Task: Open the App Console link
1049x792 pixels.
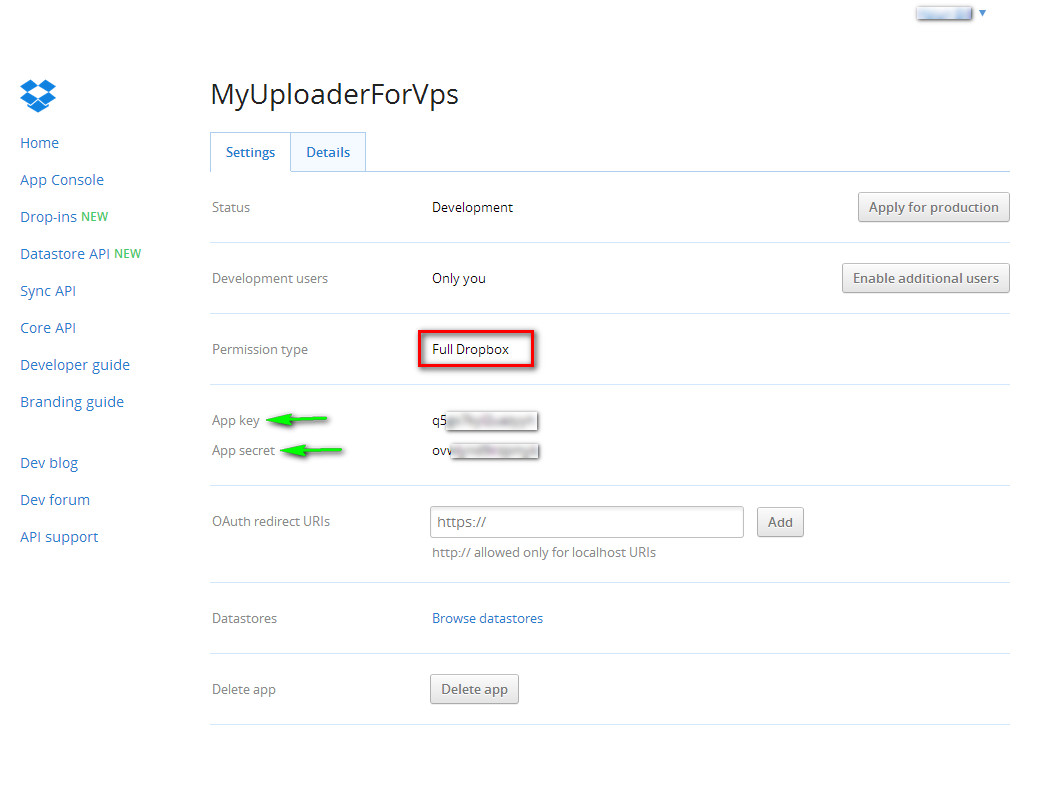Action: click(62, 180)
